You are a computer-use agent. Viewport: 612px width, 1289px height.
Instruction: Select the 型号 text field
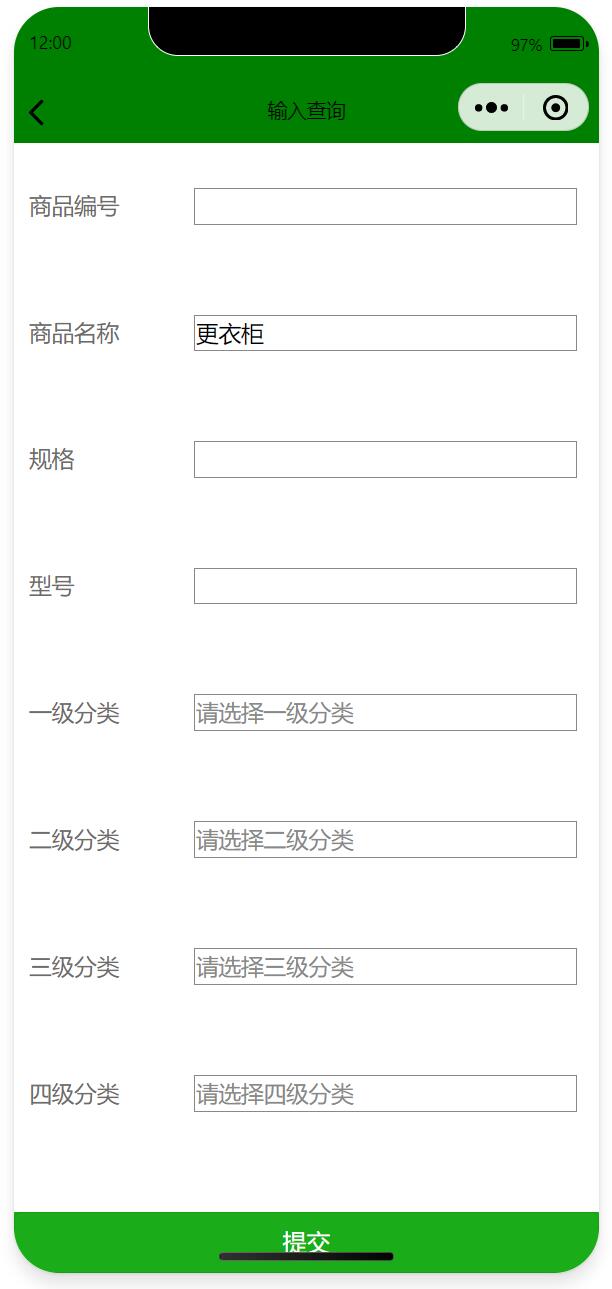[385, 586]
